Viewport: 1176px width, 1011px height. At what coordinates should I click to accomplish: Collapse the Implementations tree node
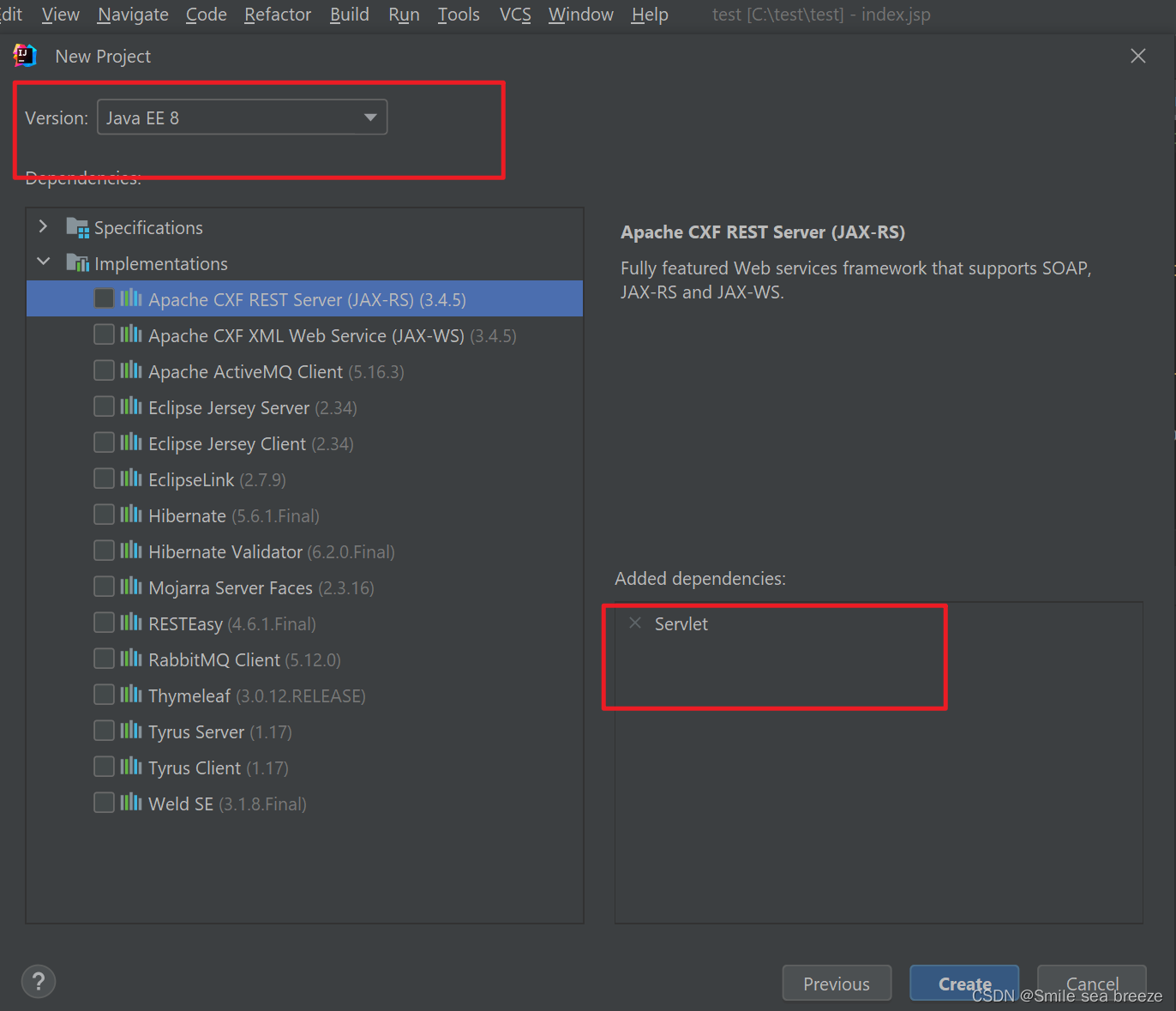click(x=43, y=262)
